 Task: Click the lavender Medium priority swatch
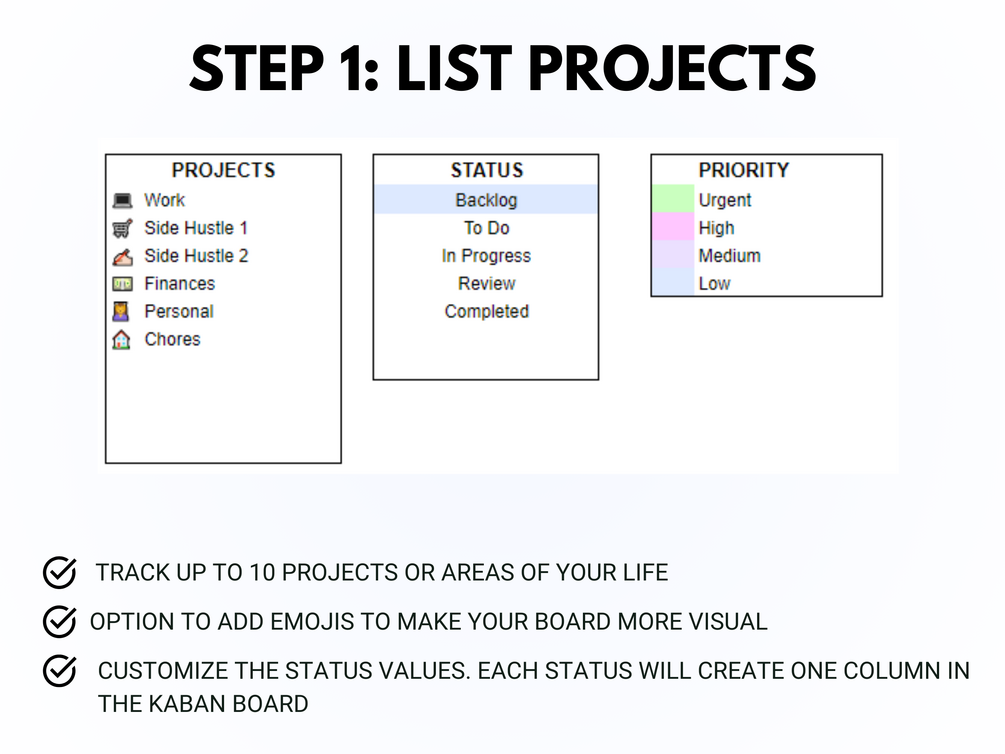[x=673, y=255]
